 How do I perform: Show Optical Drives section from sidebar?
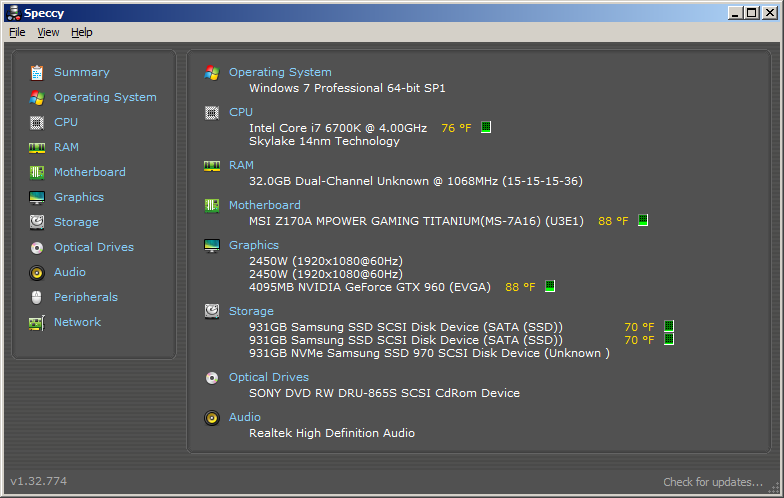tap(94, 247)
